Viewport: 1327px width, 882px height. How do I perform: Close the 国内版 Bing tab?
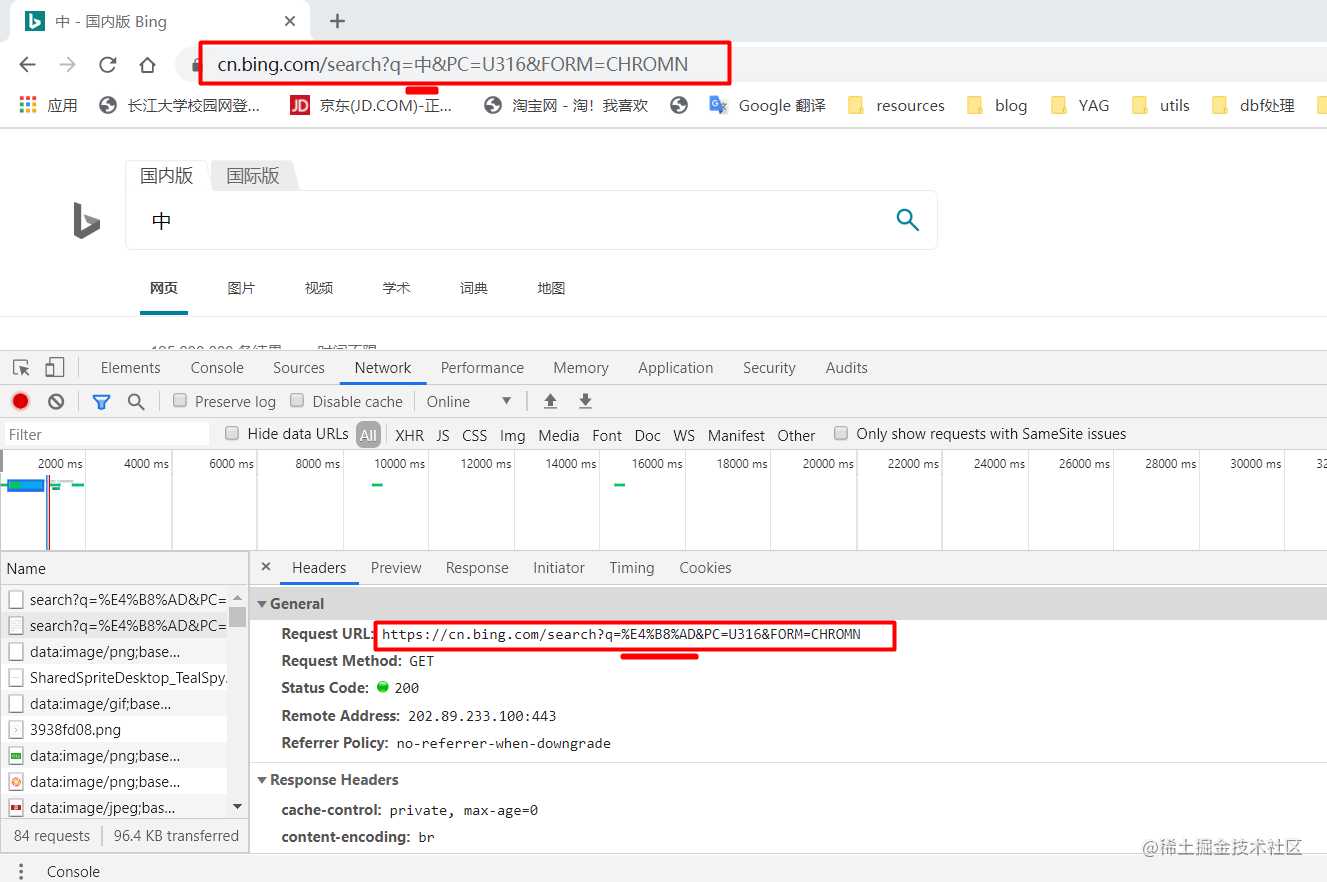290,21
